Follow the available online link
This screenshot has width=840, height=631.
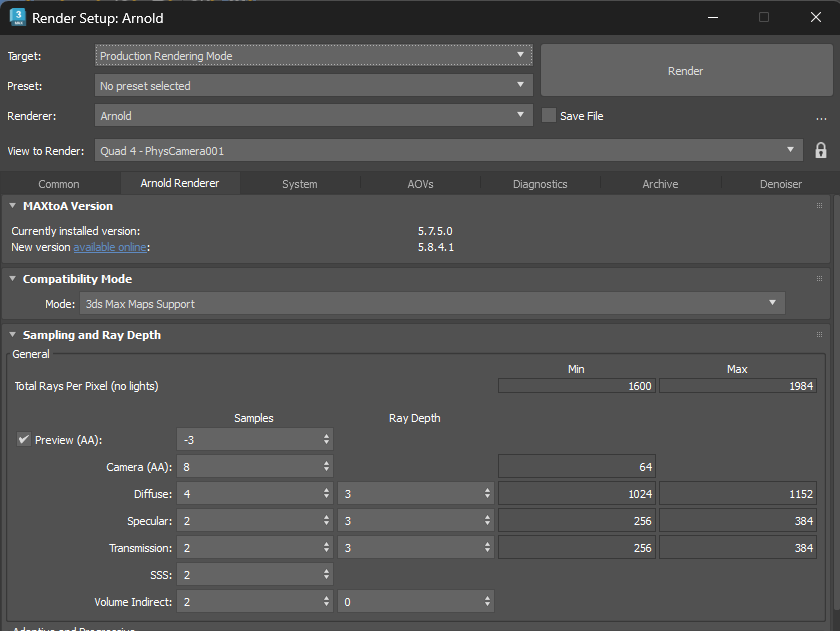click(x=110, y=247)
